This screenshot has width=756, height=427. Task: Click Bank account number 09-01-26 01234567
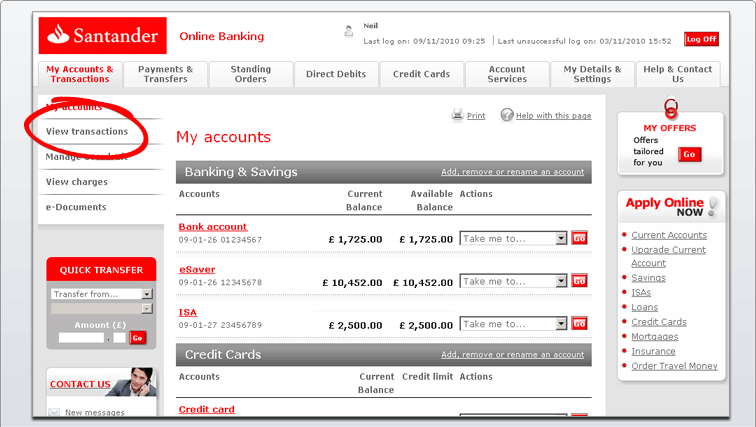point(220,240)
